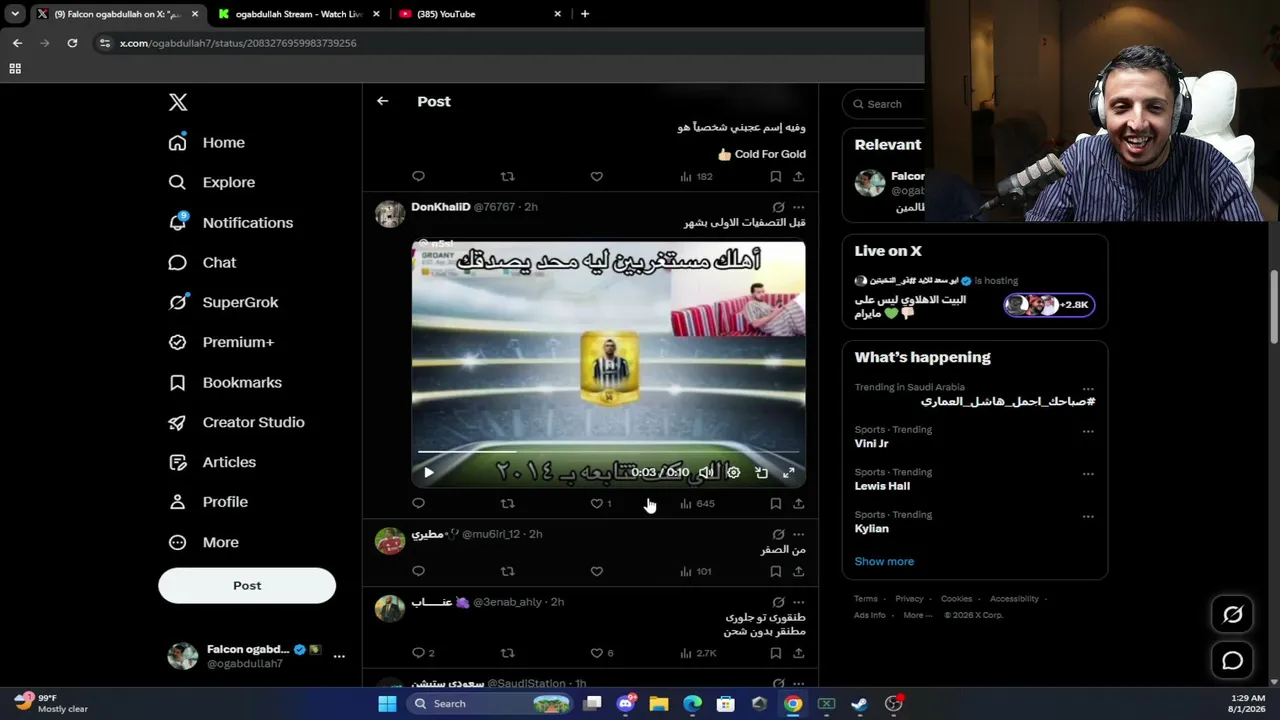The height and width of the screenshot is (720, 1280).
Task: Open options for Vini Jr trend
Action: 1088,431
